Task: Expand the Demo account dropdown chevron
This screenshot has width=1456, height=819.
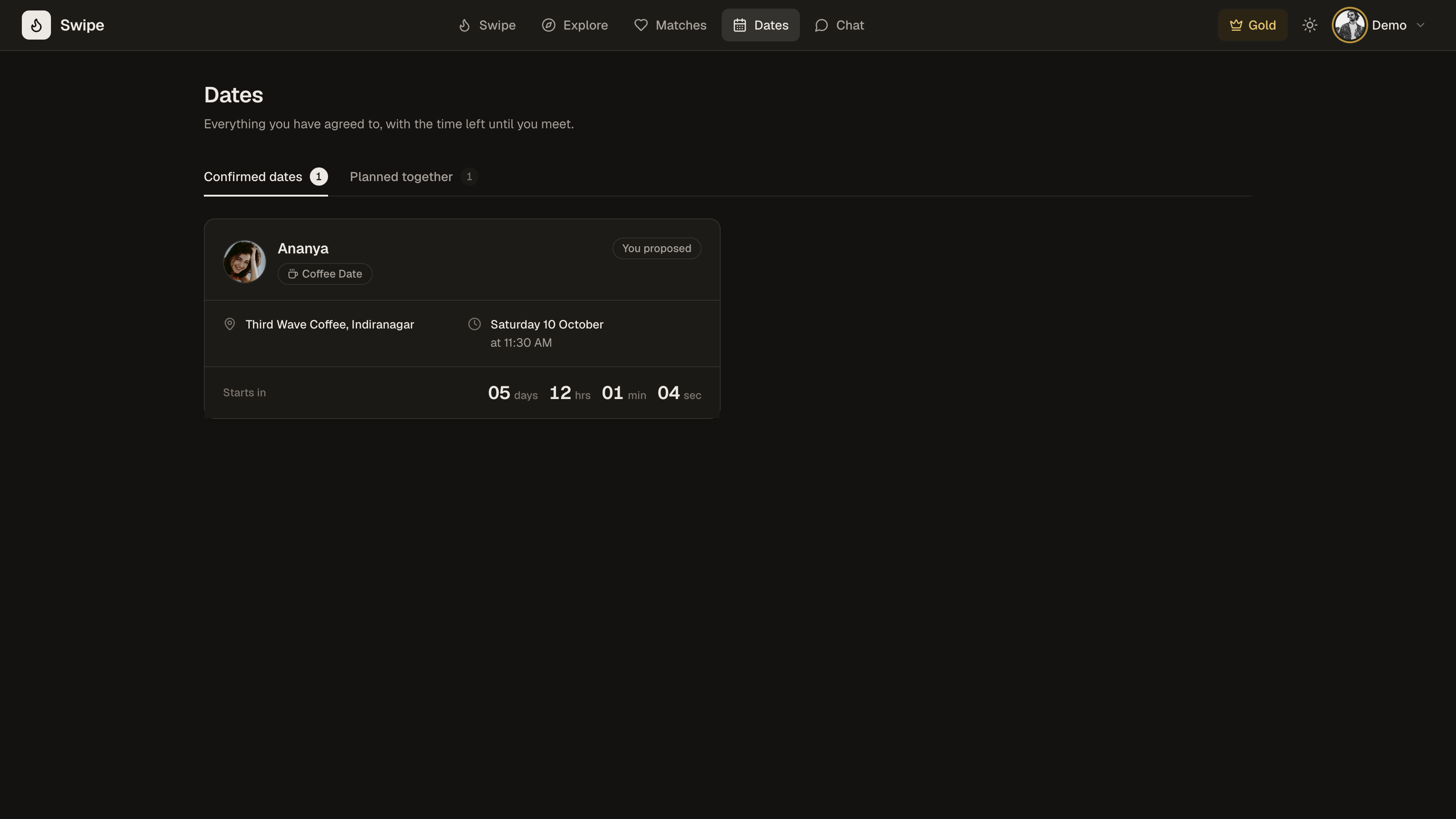Action: point(1421,25)
